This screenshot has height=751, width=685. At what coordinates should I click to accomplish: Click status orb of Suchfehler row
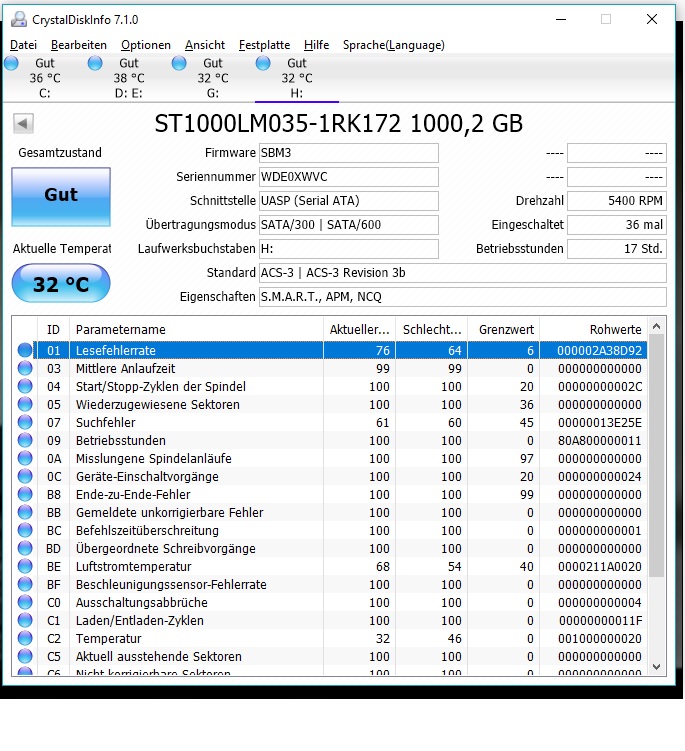coord(25,422)
